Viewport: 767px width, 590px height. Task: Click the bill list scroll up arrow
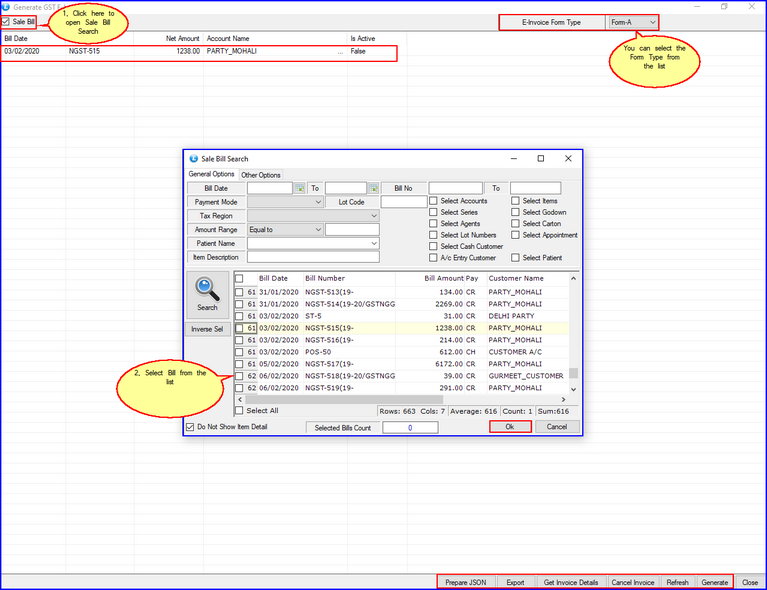point(573,278)
